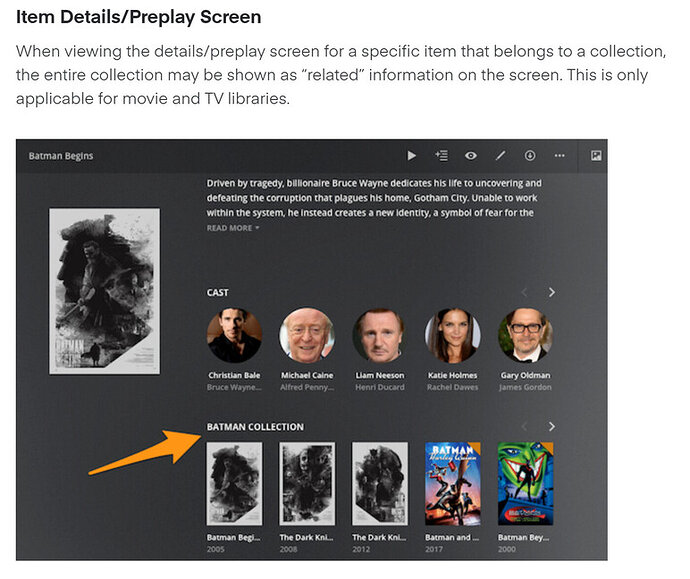Image resolution: width=690 pixels, height=579 pixels.
Task: Click the artwork image icon at toolbar end
Action: click(596, 156)
